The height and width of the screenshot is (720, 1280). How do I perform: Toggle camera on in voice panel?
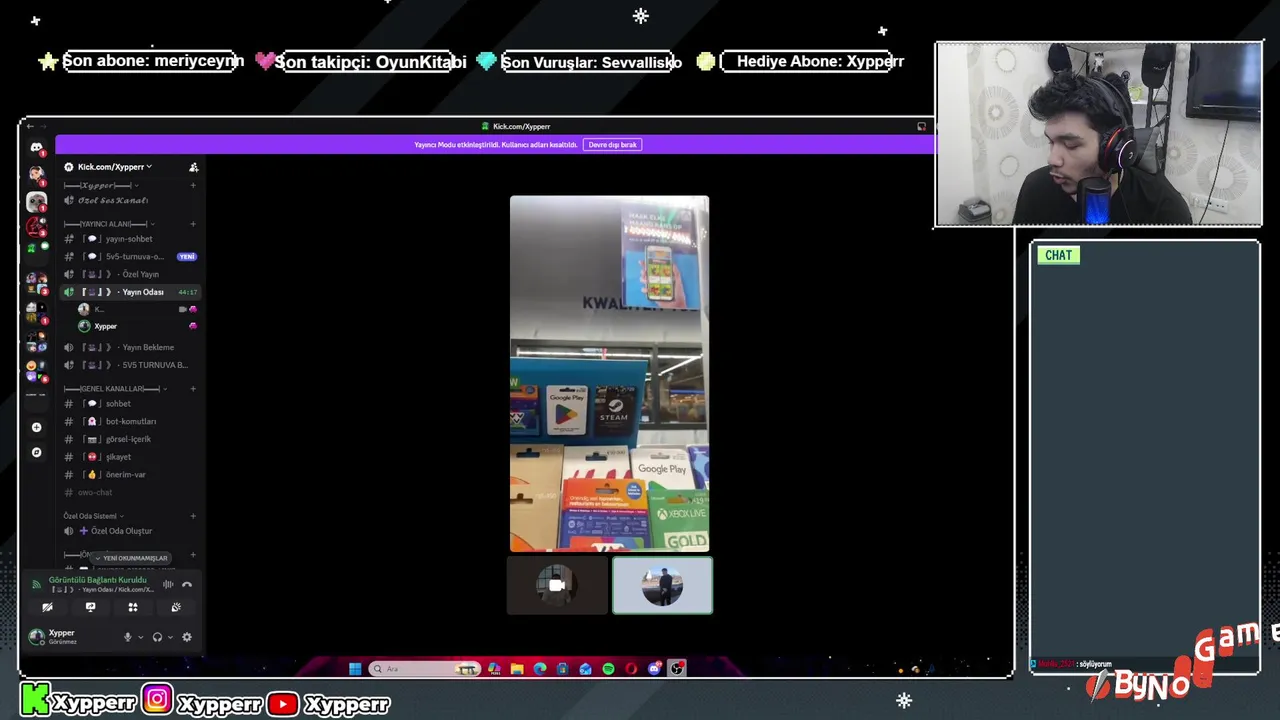(x=47, y=607)
